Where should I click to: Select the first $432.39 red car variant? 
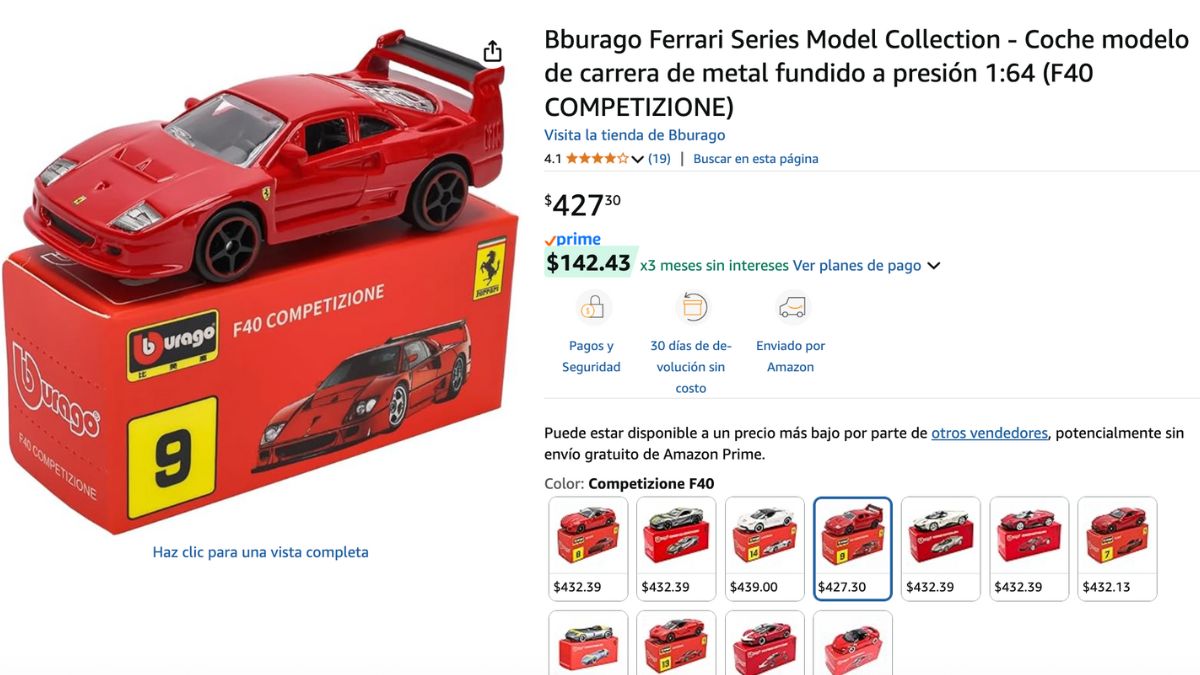pyautogui.click(x=588, y=549)
